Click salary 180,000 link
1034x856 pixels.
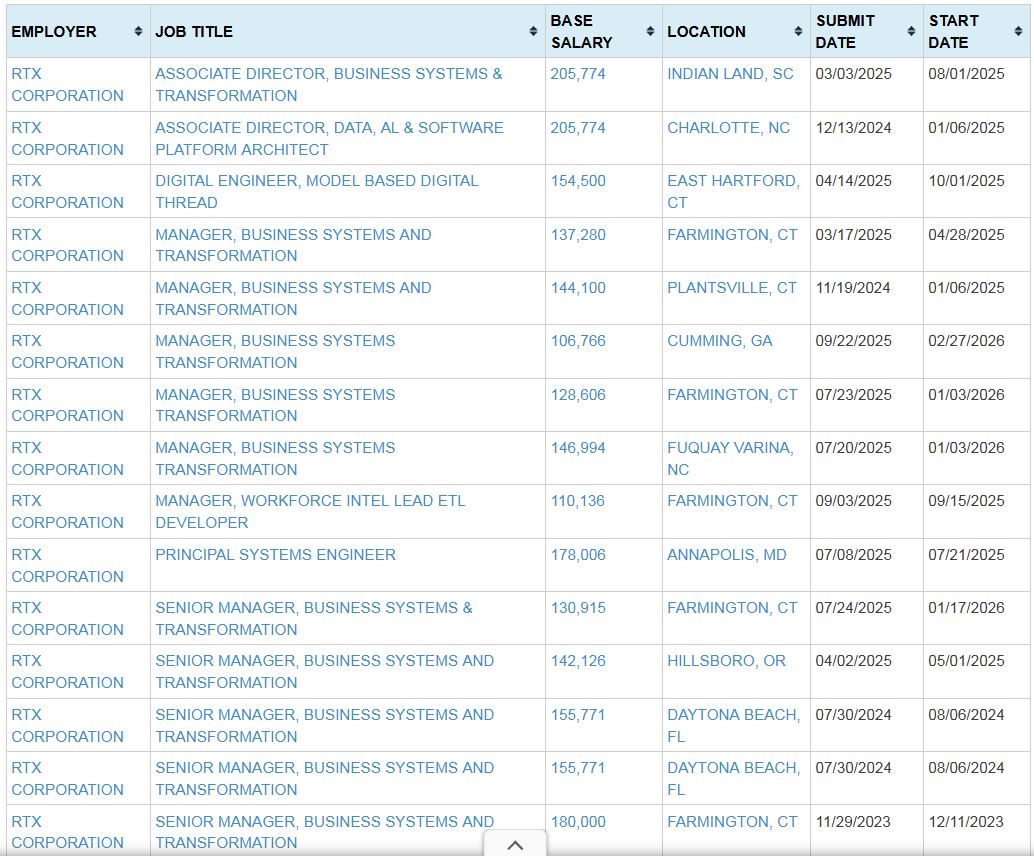pyautogui.click(x=578, y=822)
